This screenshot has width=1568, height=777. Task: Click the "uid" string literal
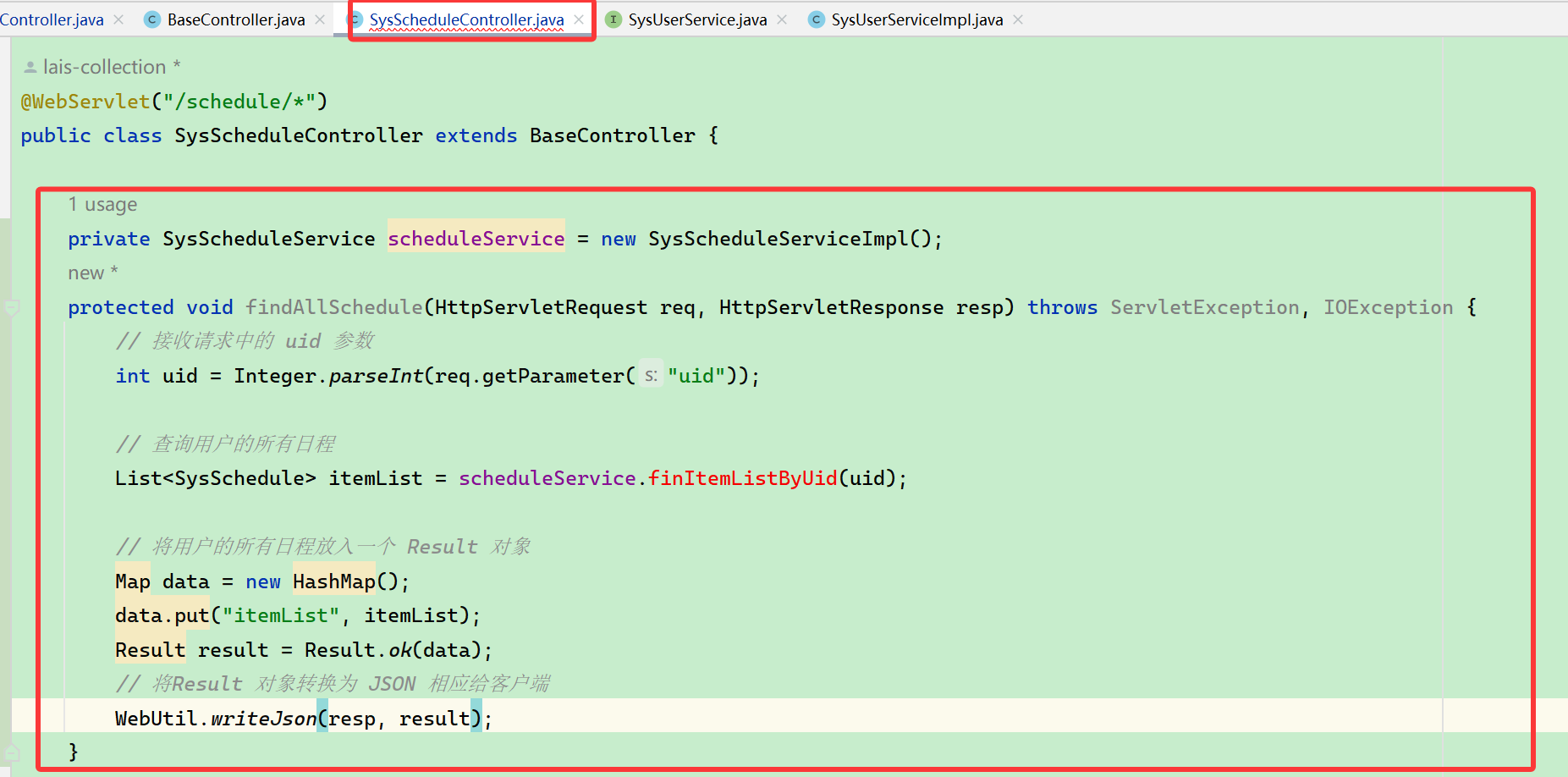pyautogui.click(x=696, y=376)
